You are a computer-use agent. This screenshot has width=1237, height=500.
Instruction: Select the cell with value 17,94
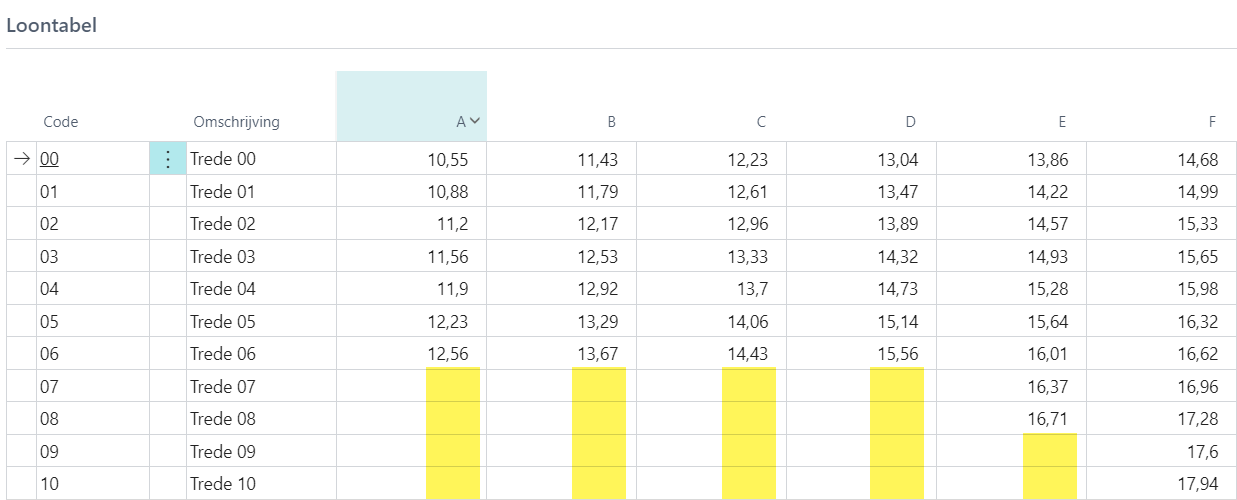coord(1198,484)
